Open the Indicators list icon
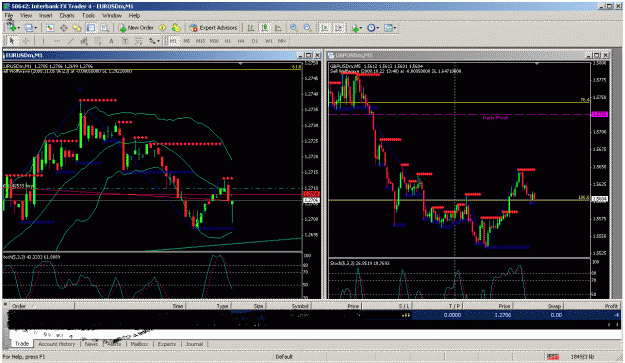The width and height of the screenshot is (625, 363). (x=354, y=27)
